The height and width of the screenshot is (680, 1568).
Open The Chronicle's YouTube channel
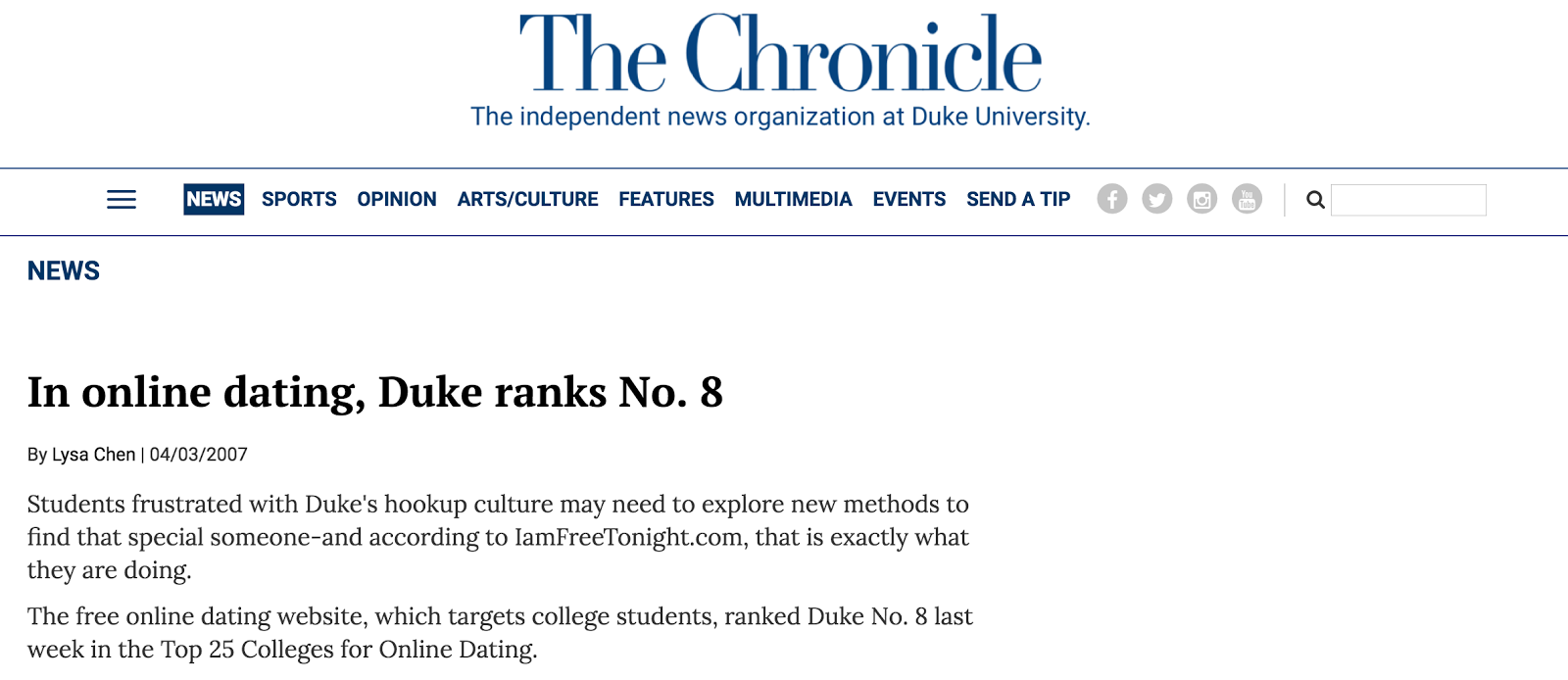(x=1247, y=199)
